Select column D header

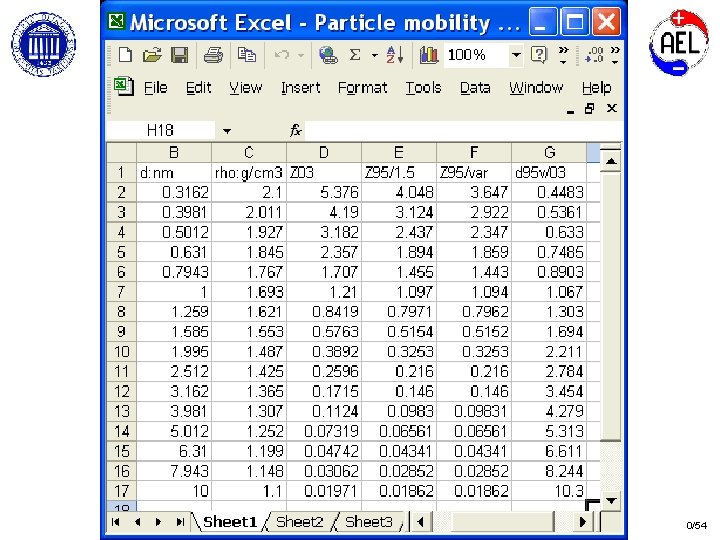click(324, 152)
